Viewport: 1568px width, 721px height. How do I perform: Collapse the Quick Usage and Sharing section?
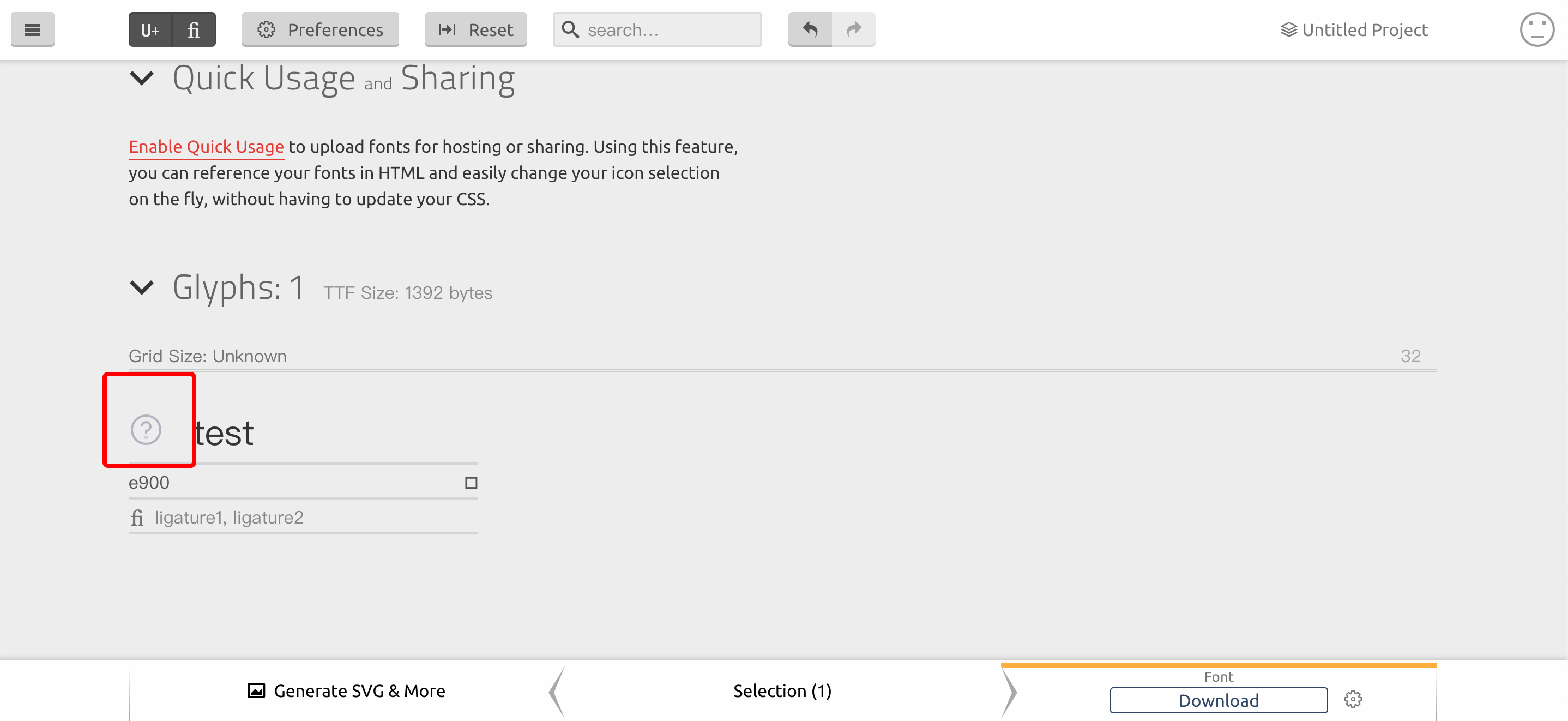(x=142, y=78)
